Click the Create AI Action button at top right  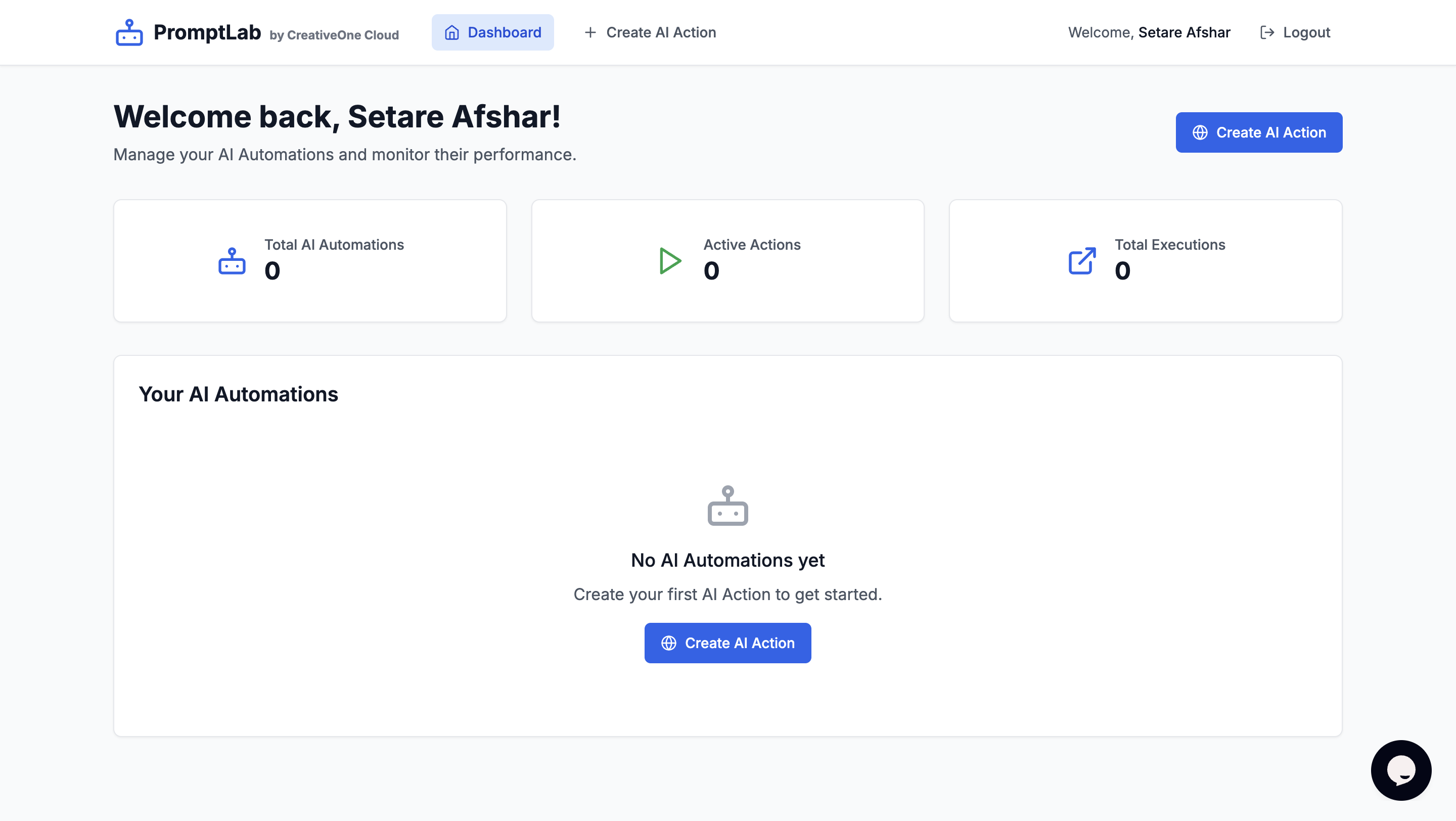point(1259,132)
